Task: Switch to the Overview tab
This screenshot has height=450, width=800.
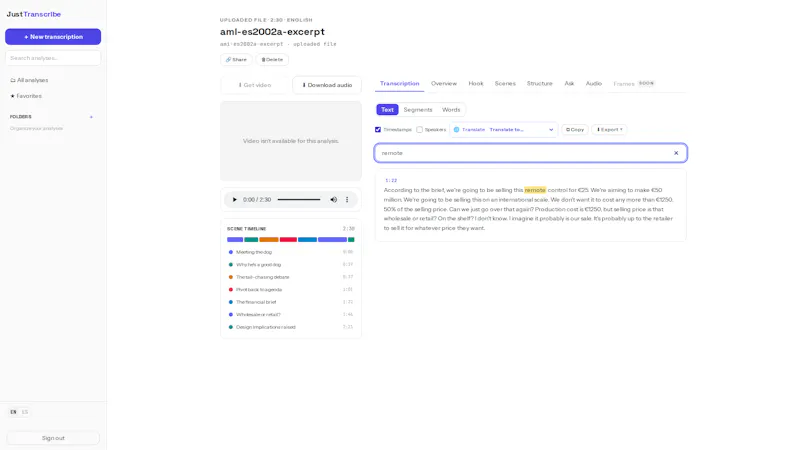Action: pos(444,84)
